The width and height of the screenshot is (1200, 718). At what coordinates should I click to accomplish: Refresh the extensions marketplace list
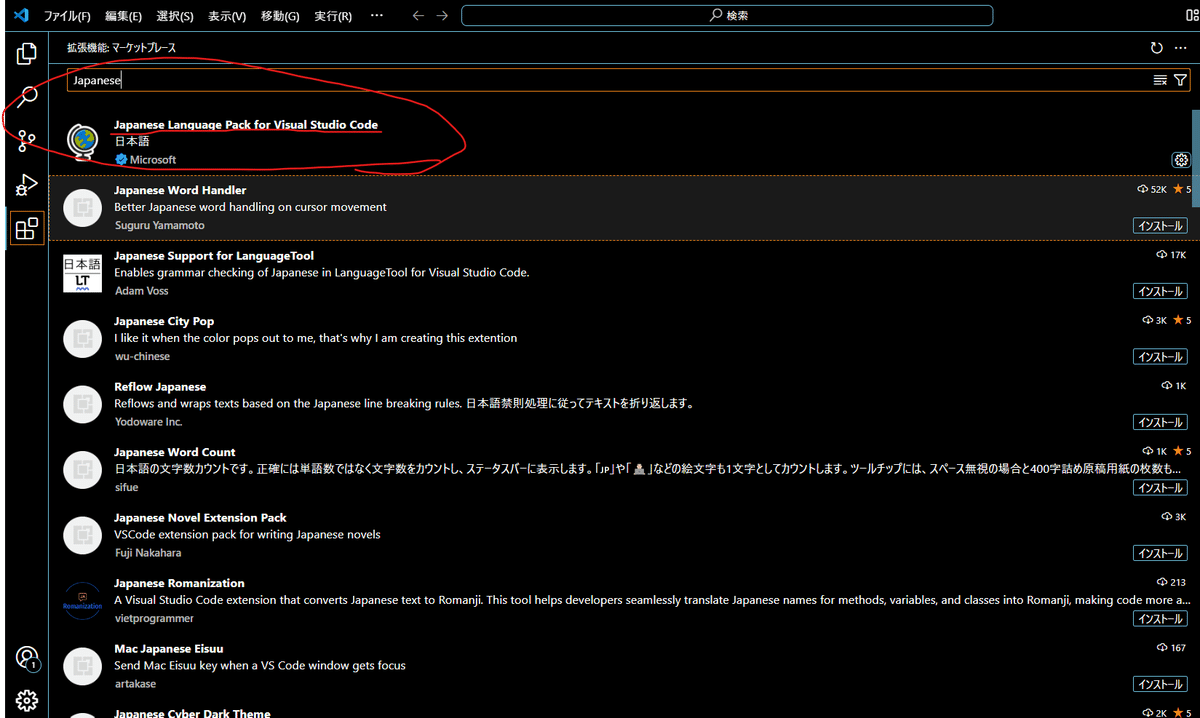[1157, 47]
